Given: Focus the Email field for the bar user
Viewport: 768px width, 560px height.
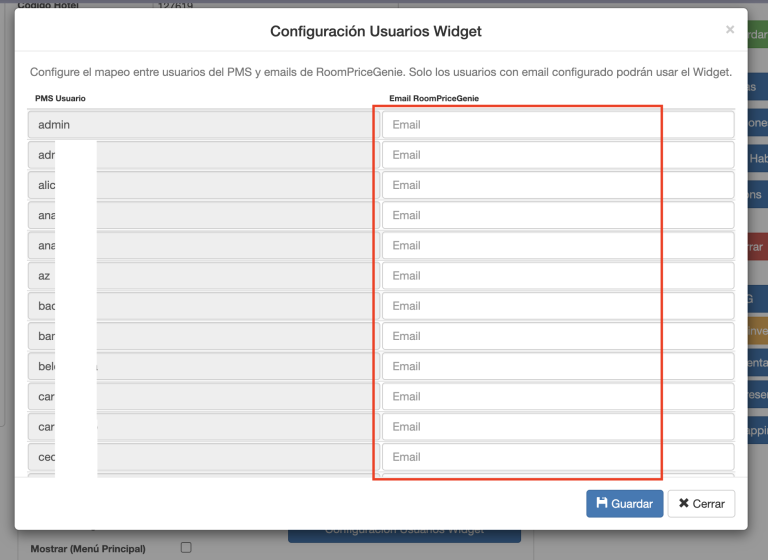Looking at the screenshot, I should point(557,336).
